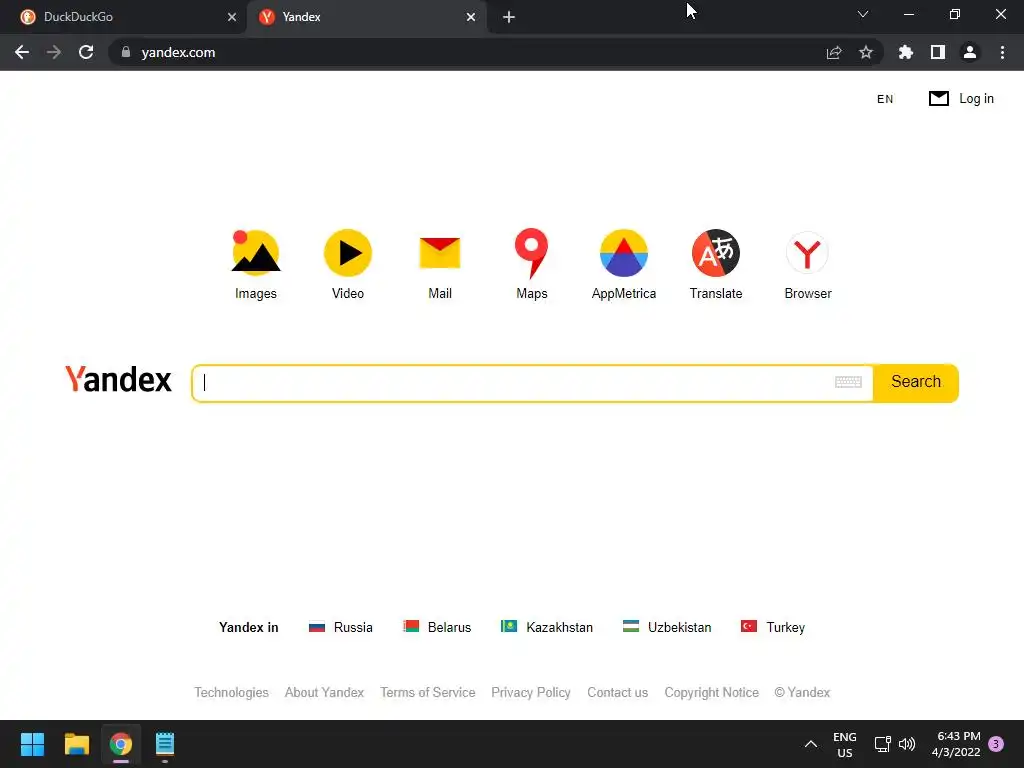Open Yandex Images service icon

255,252
